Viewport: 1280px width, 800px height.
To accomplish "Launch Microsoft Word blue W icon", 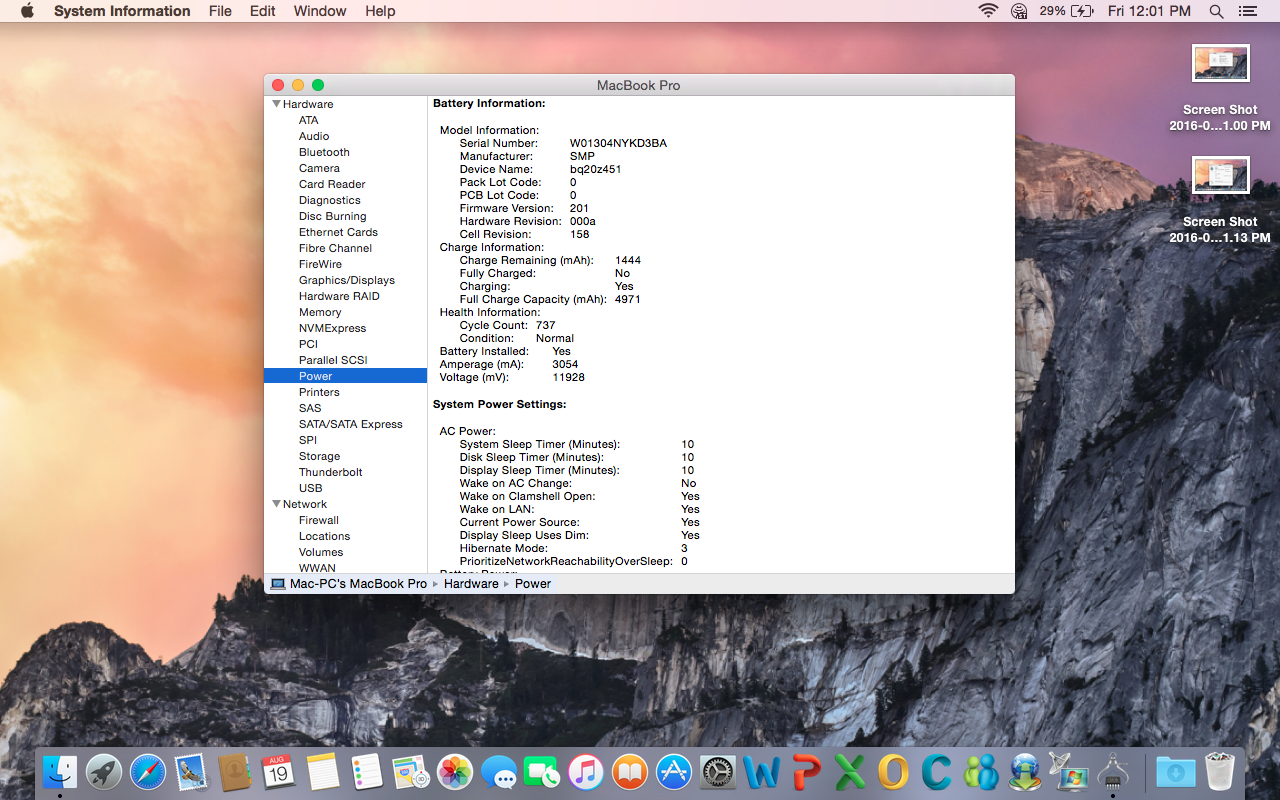I will [x=762, y=772].
